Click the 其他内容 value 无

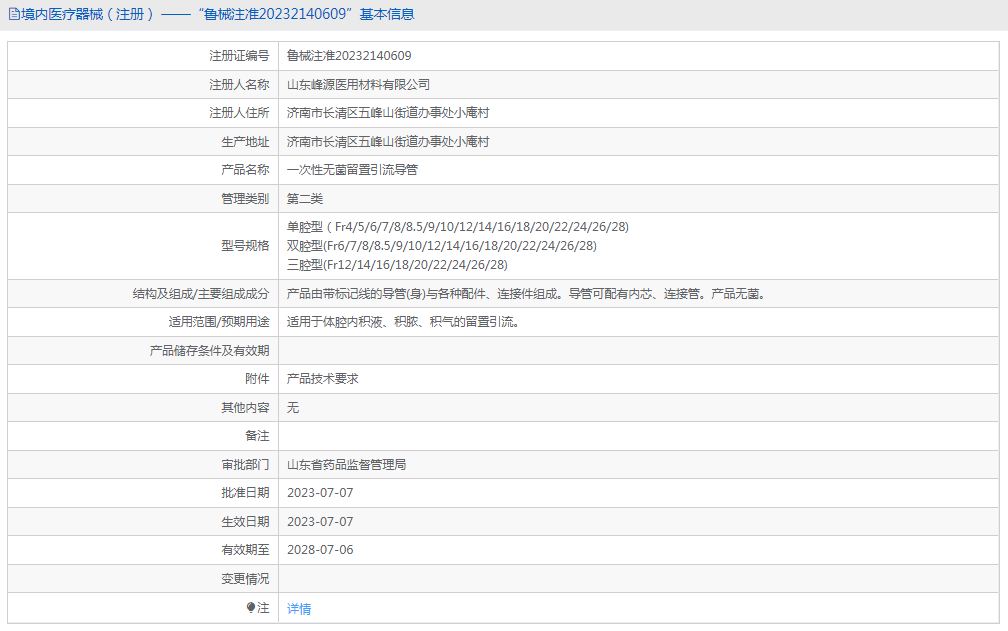pos(292,407)
